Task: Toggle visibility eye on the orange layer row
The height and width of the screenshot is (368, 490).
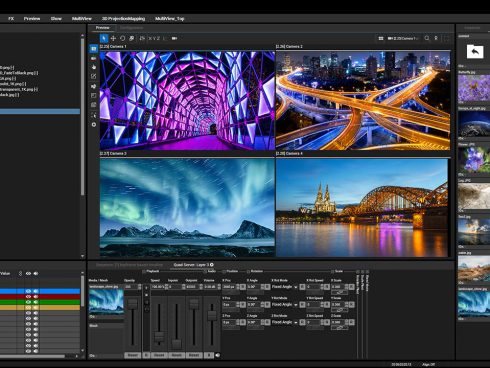Action: 28,307
